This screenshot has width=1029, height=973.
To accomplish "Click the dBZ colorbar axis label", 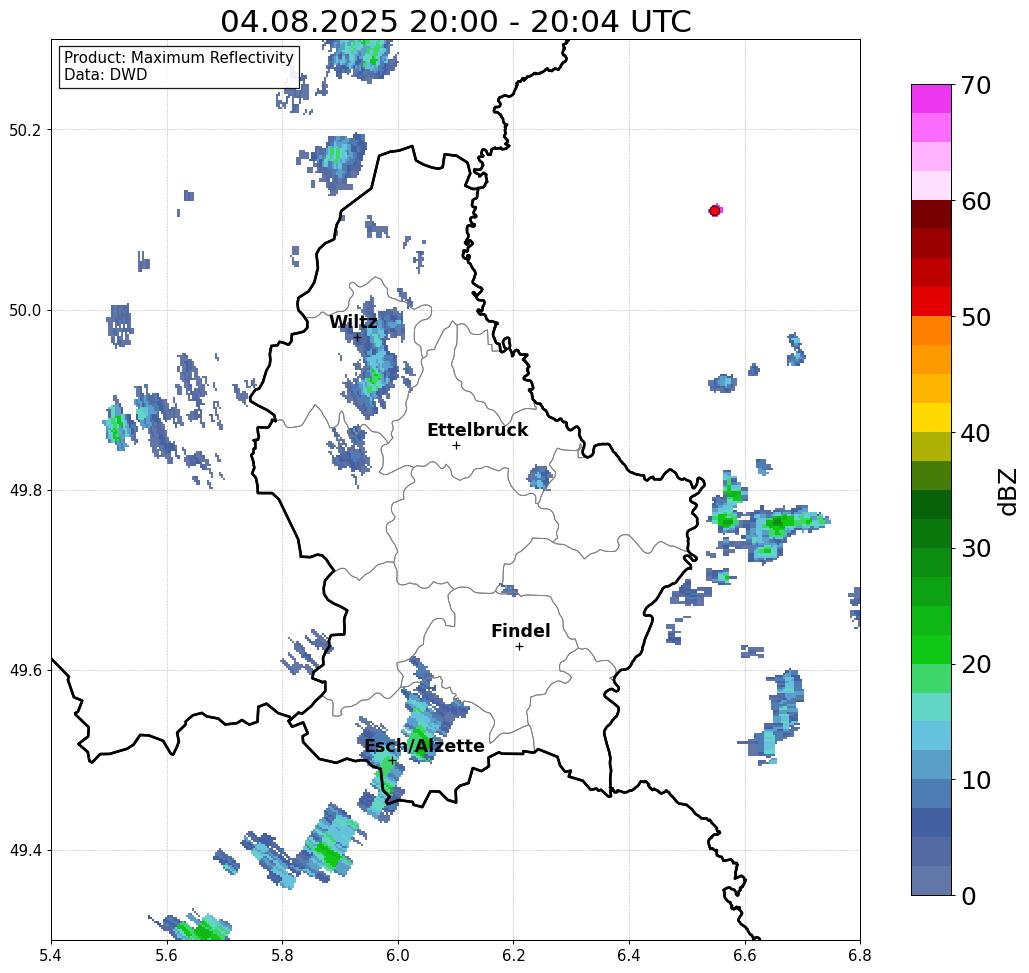I will pyautogui.click(x=1007, y=491).
